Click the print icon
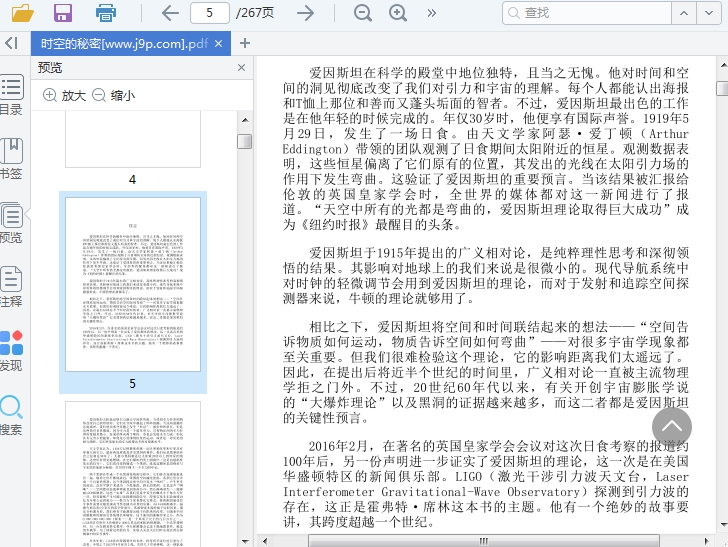728x547 pixels. 105,13
